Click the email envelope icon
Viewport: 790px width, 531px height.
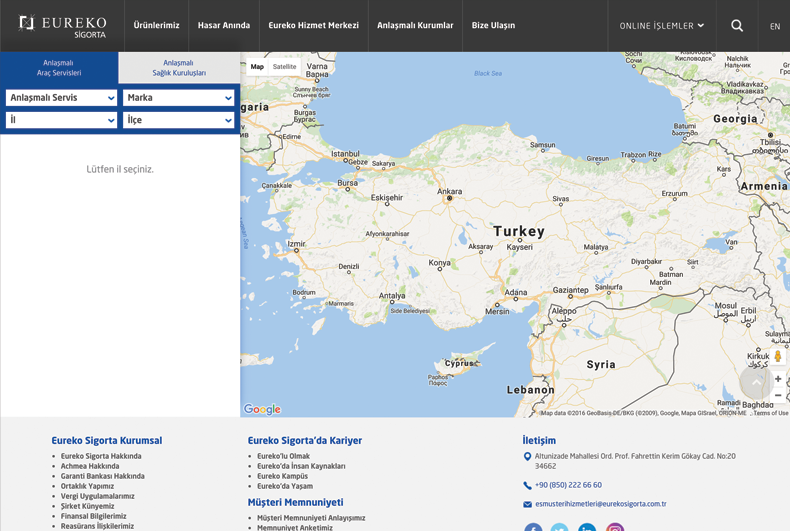pyautogui.click(x=527, y=504)
